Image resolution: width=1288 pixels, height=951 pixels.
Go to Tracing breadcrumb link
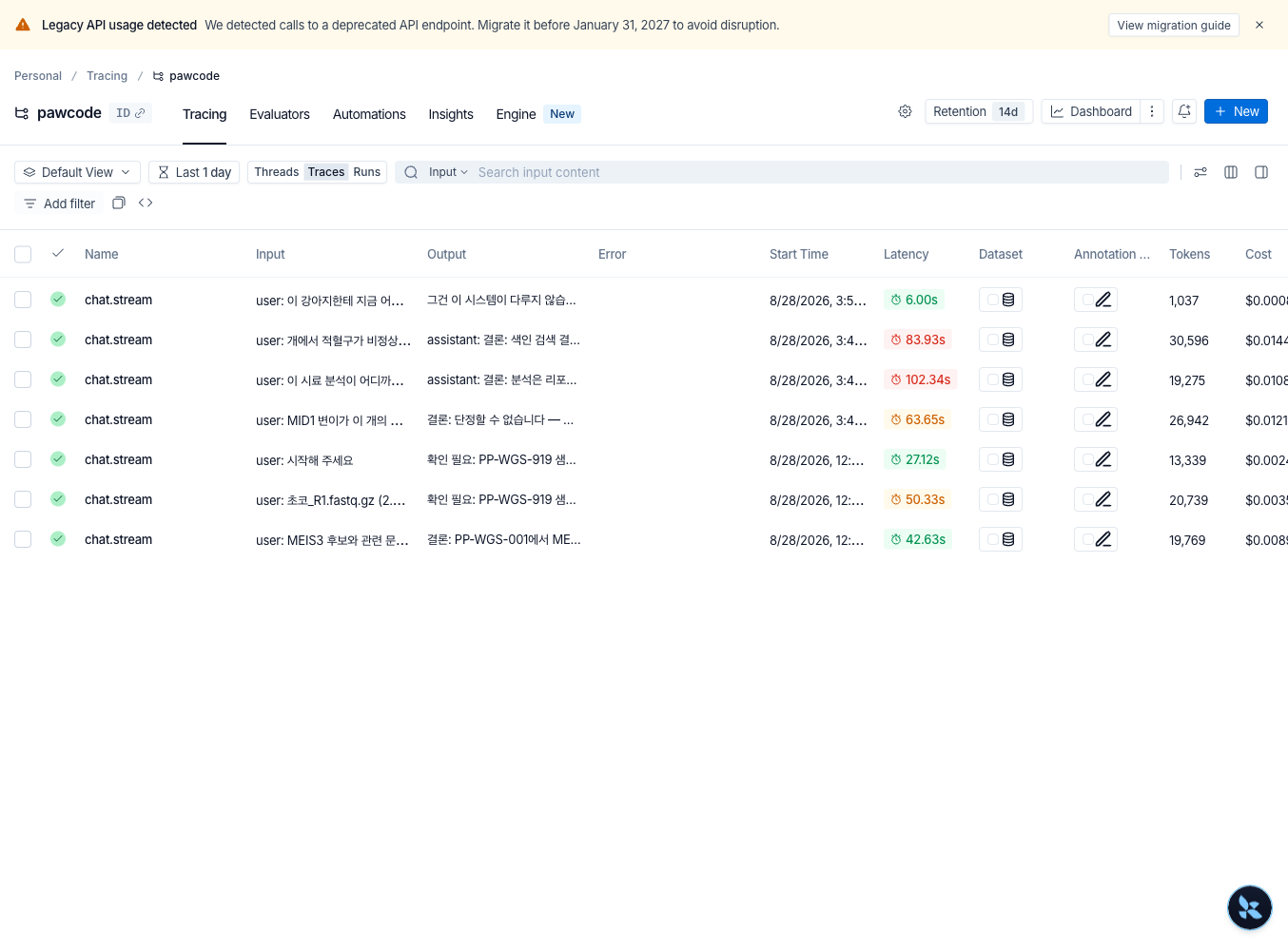point(107,76)
